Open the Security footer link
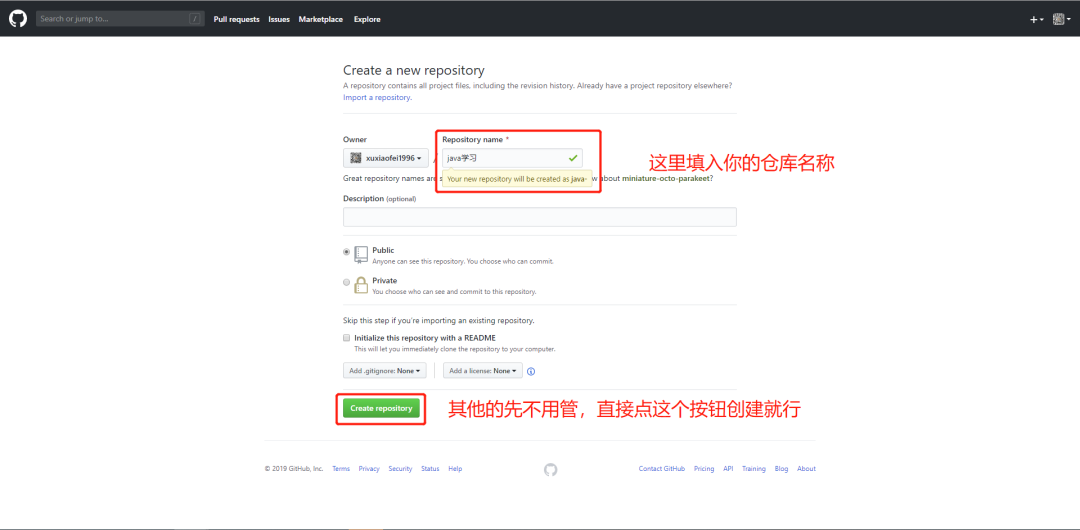1080x530 pixels. pyautogui.click(x=400, y=469)
